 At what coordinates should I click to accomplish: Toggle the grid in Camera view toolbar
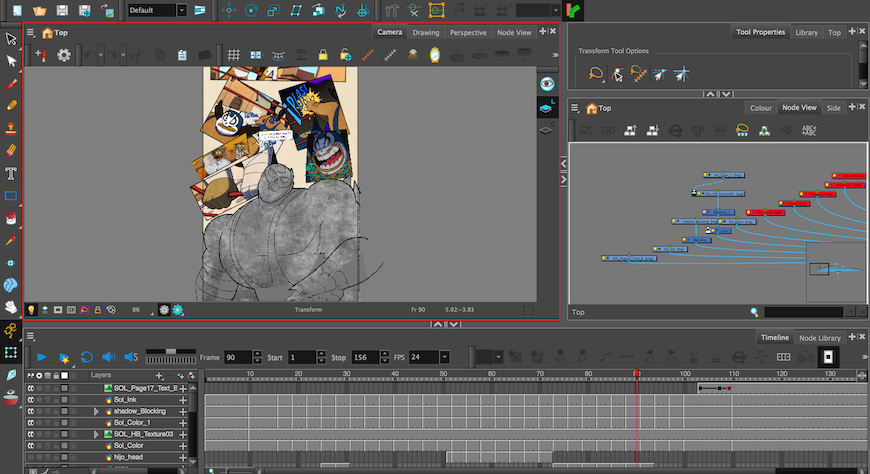click(x=234, y=54)
